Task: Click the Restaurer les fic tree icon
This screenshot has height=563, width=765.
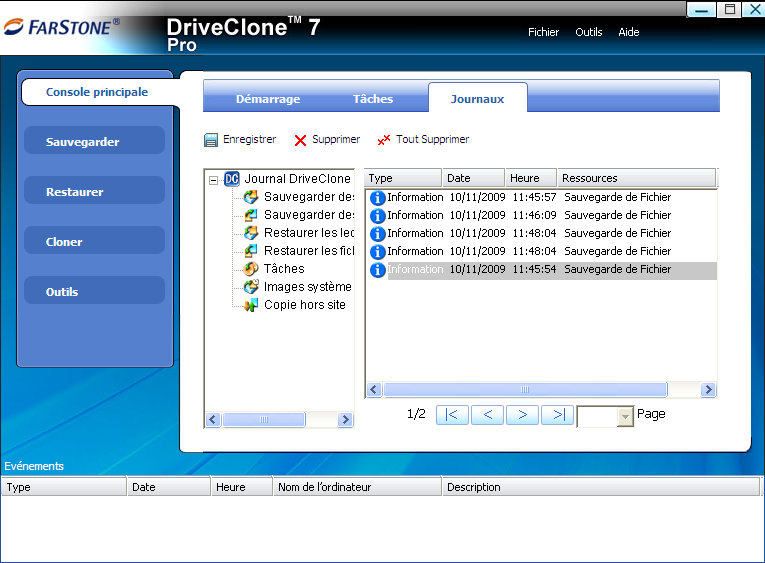Action: (x=251, y=251)
